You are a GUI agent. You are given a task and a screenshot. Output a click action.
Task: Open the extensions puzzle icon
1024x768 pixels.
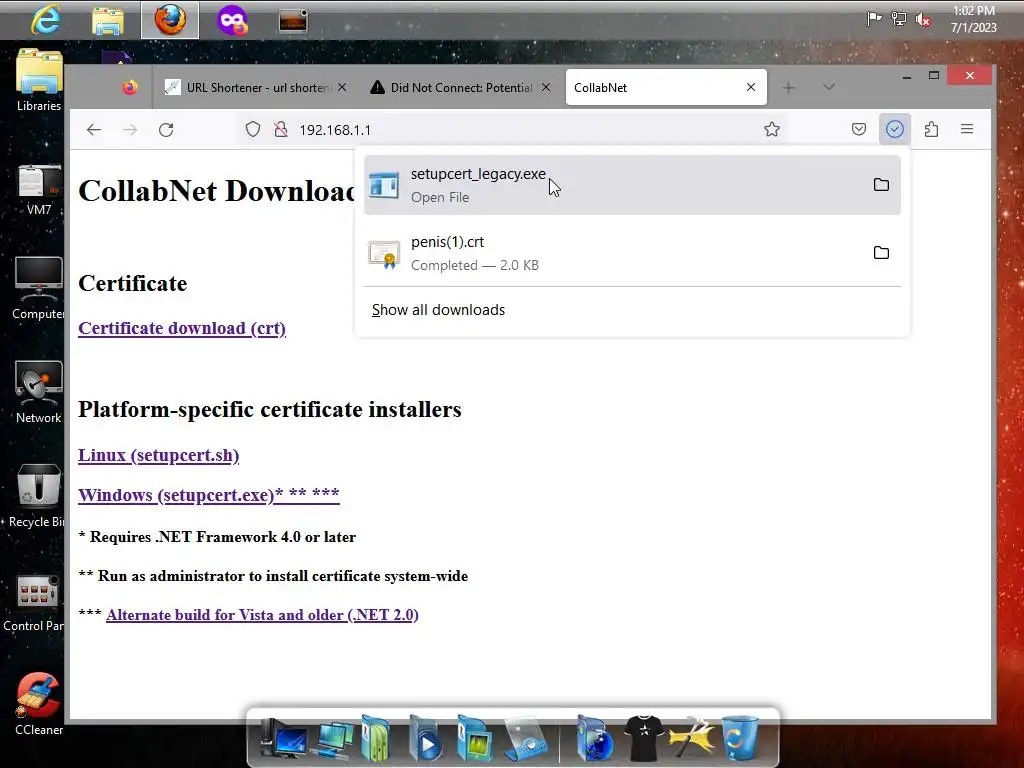[931, 129]
